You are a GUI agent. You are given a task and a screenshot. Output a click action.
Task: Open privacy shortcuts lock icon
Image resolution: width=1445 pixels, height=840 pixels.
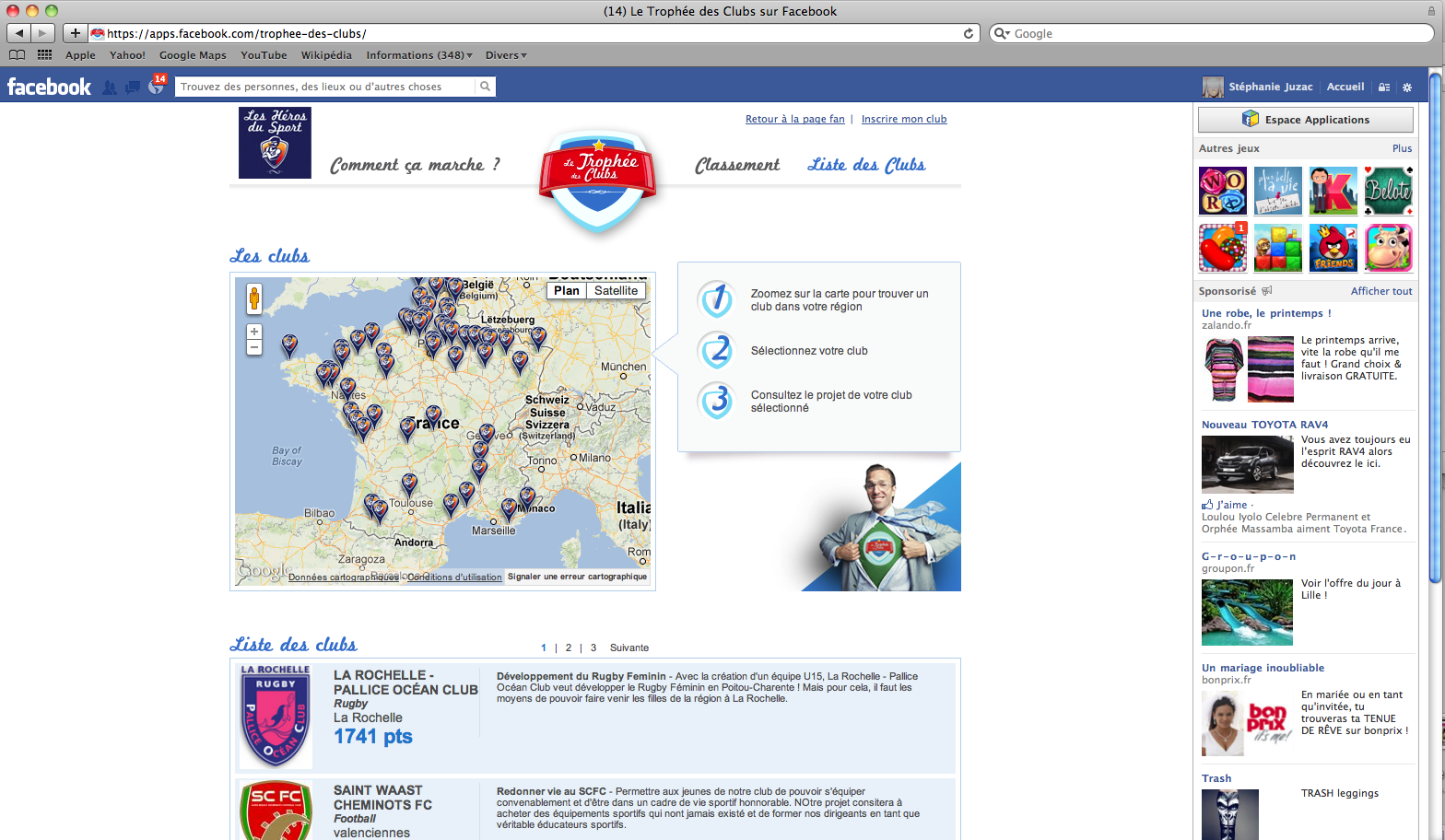pyautogui.click(x=1384, y=87)
